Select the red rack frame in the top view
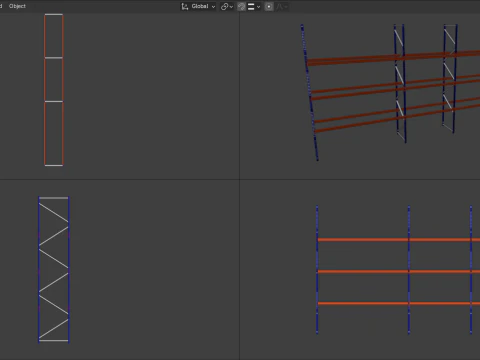 pos(54,90)
